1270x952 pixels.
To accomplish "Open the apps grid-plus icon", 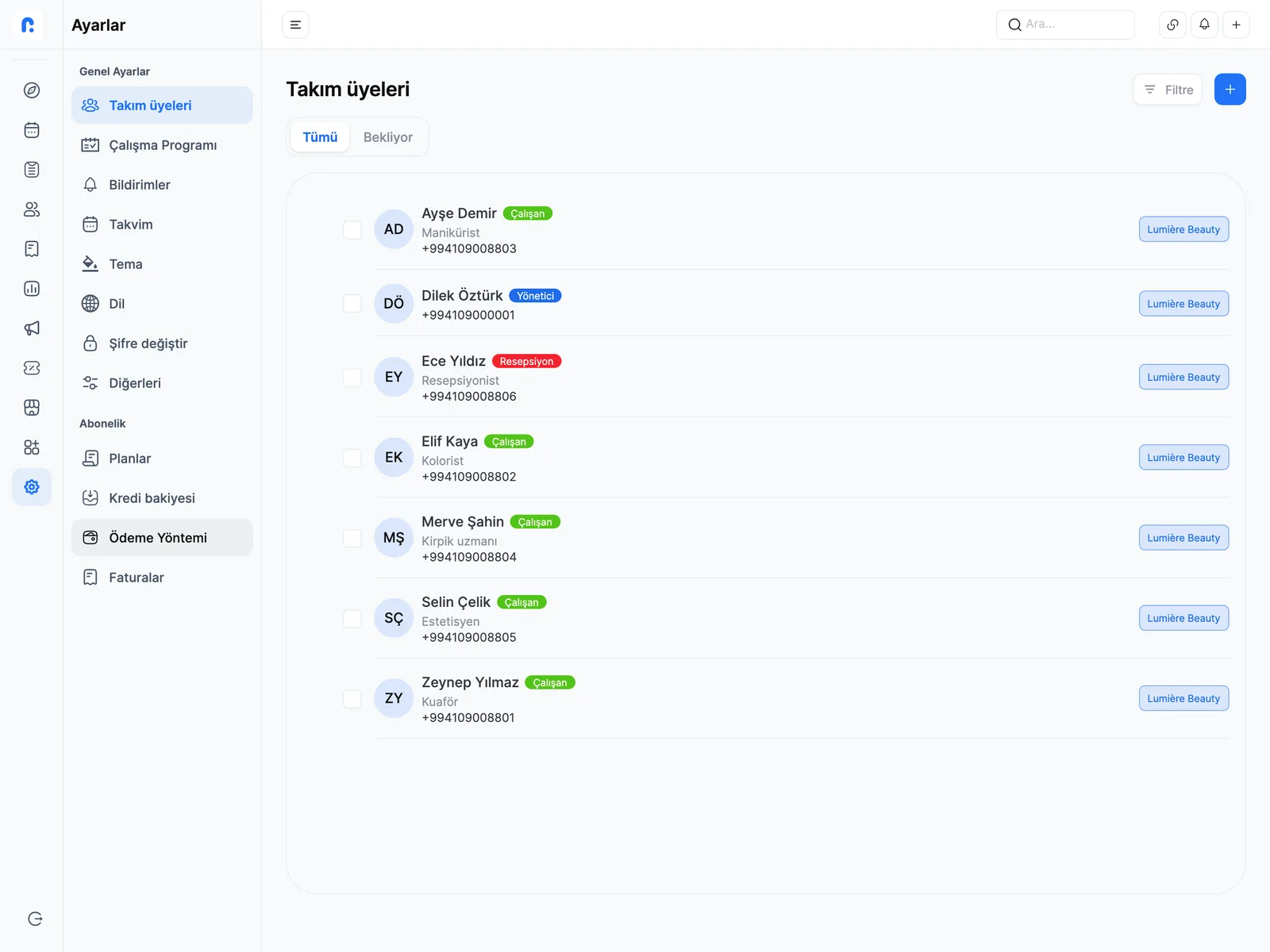I will [32, 447].
